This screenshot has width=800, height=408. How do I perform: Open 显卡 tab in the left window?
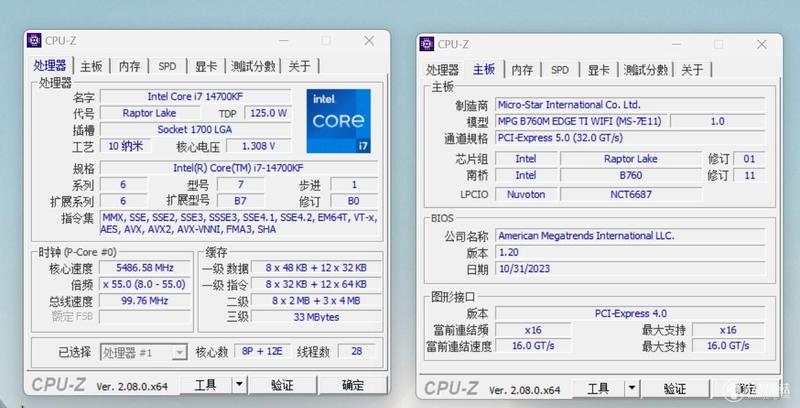[x=206, y=66]
